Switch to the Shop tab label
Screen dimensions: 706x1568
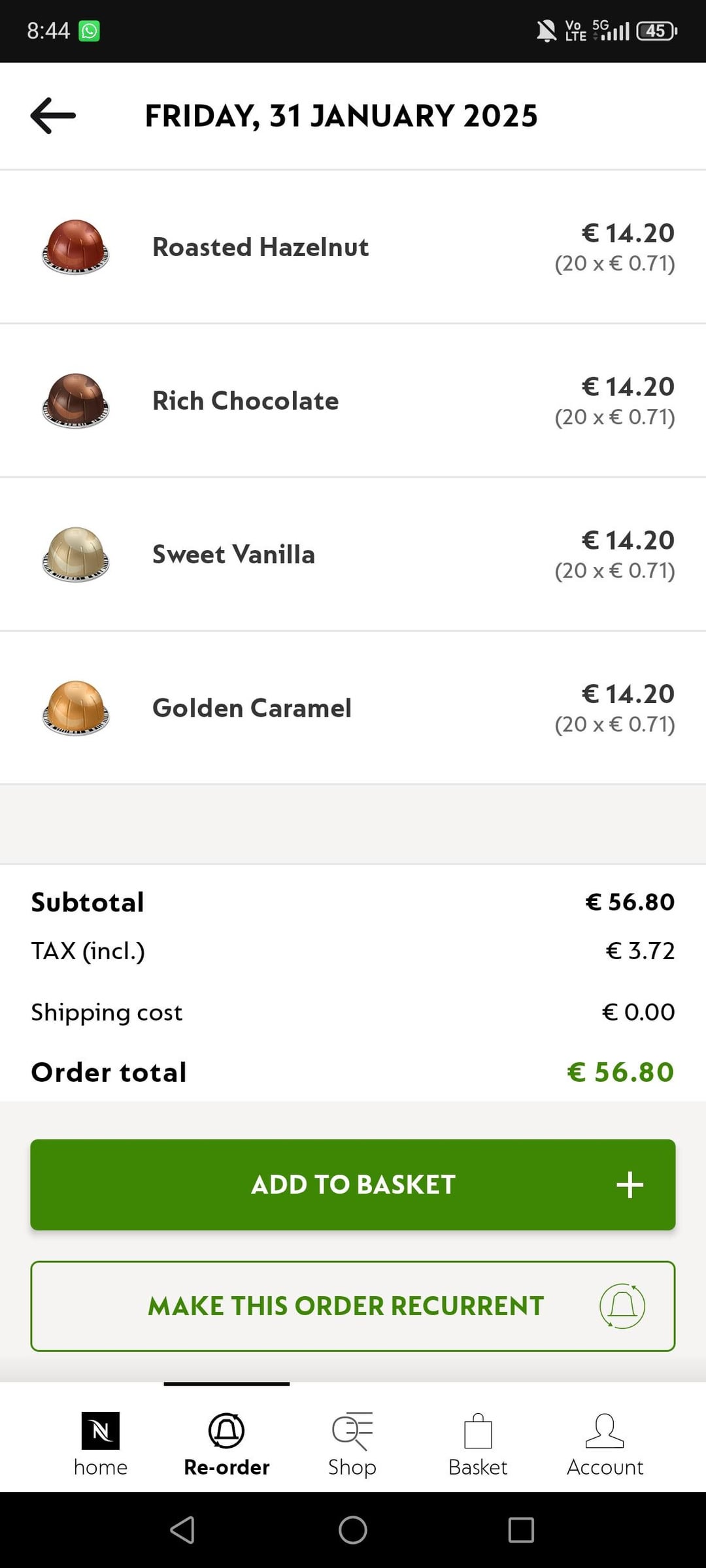click(x=352, y=1467)
